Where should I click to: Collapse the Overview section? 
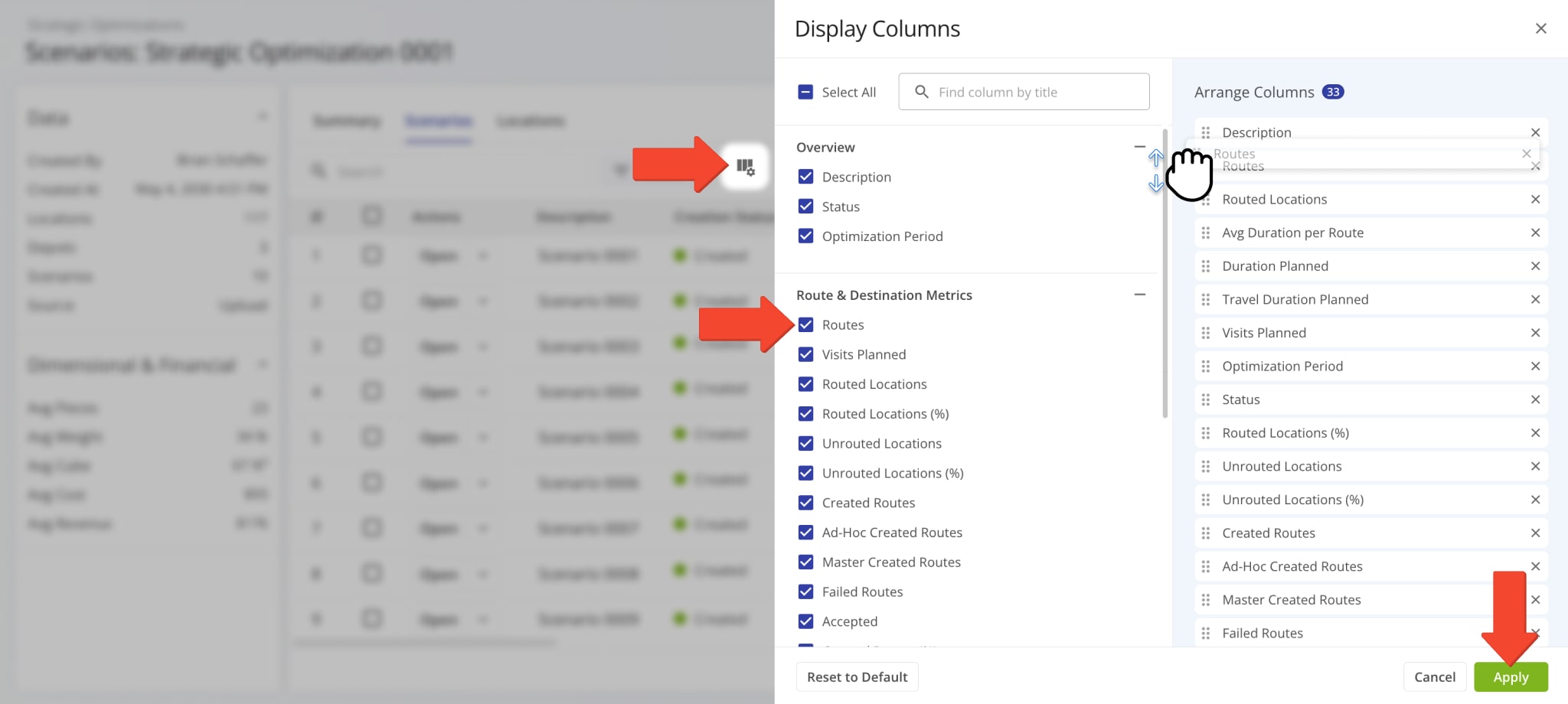[1139, 147]
